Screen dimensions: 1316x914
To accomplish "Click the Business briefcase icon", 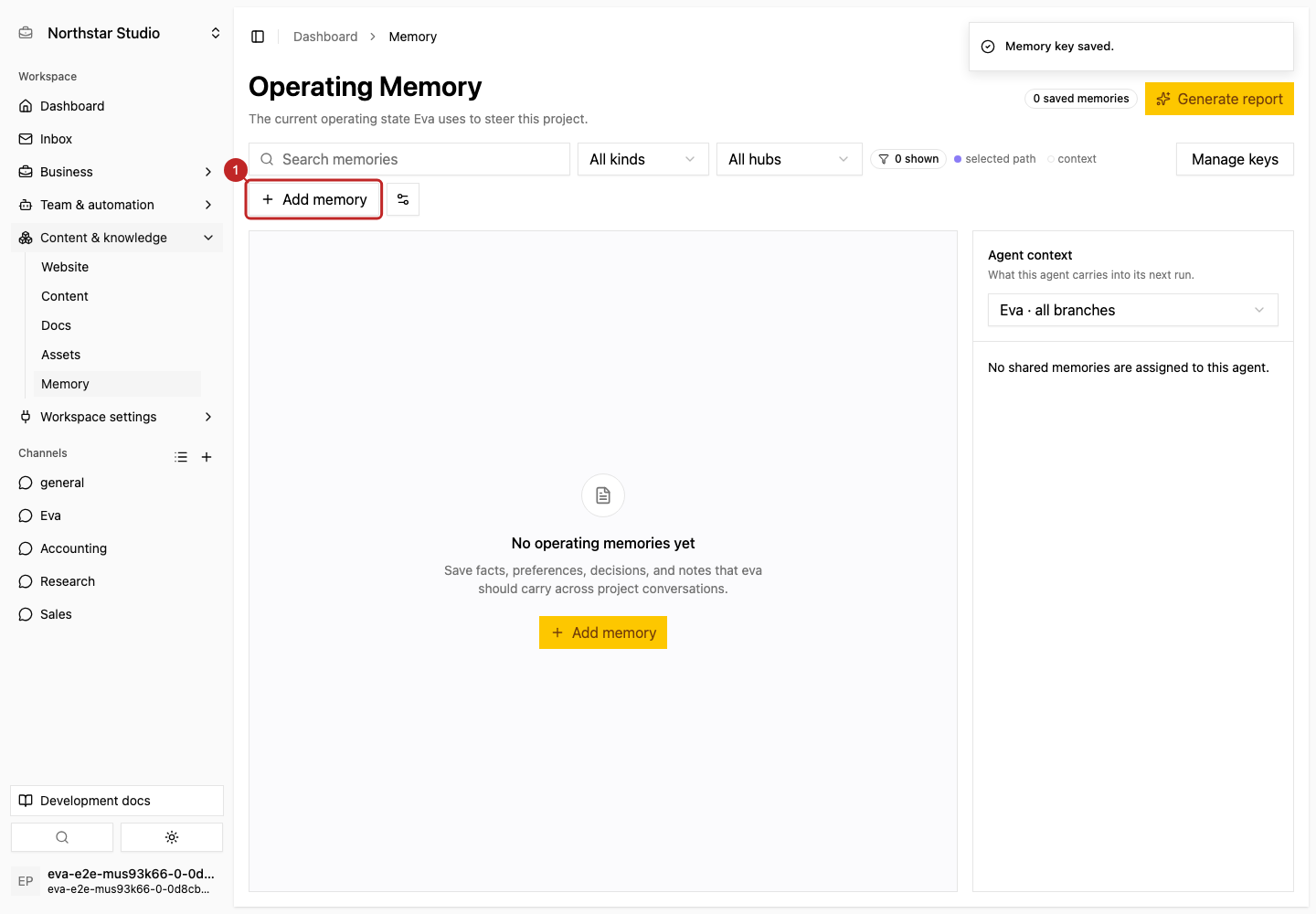I will (26, 172).
